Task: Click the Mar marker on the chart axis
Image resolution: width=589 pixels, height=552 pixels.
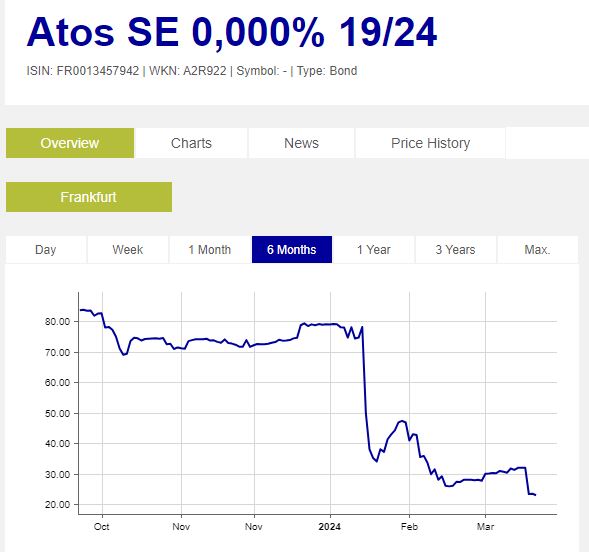Action: pos(485,527)
